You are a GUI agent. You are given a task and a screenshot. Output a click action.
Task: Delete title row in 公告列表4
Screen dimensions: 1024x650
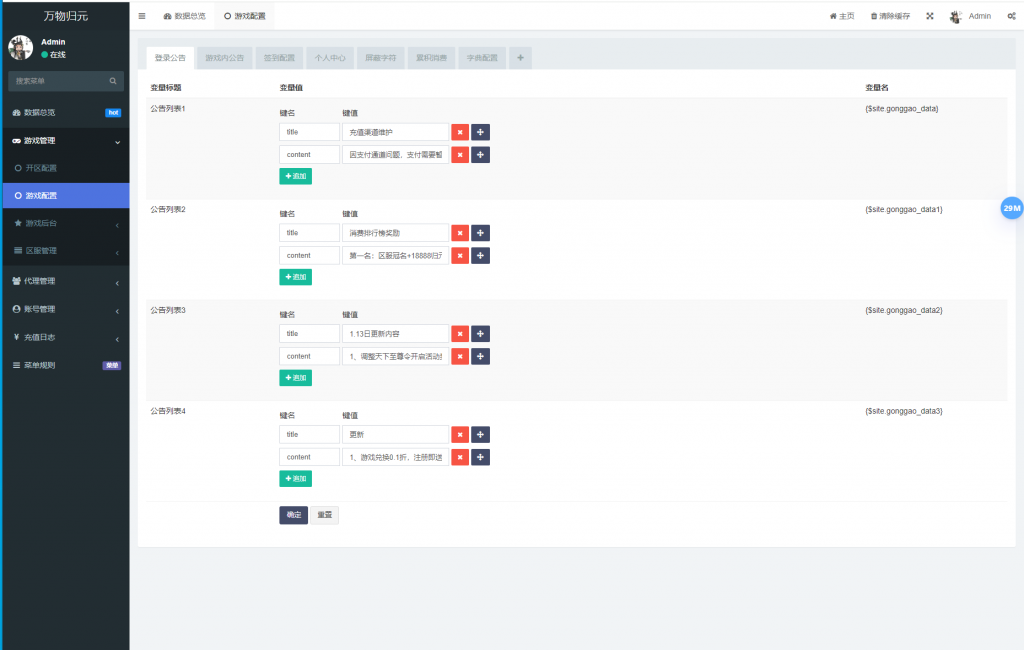coord(460,434)
